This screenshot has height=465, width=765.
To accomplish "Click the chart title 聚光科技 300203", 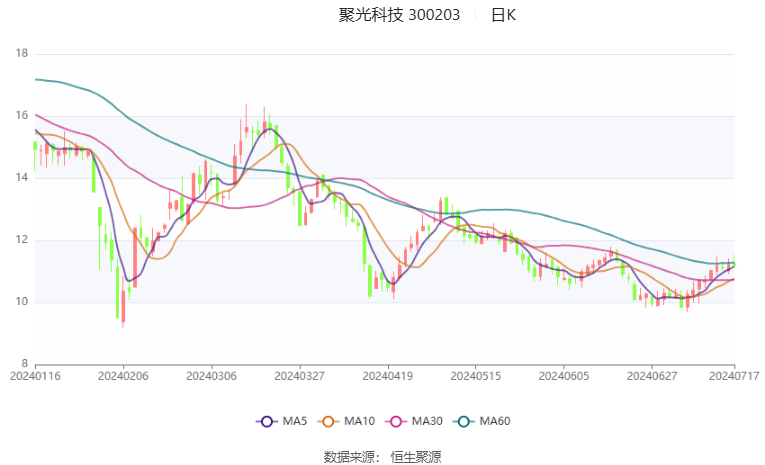I will tap(399, 15).
